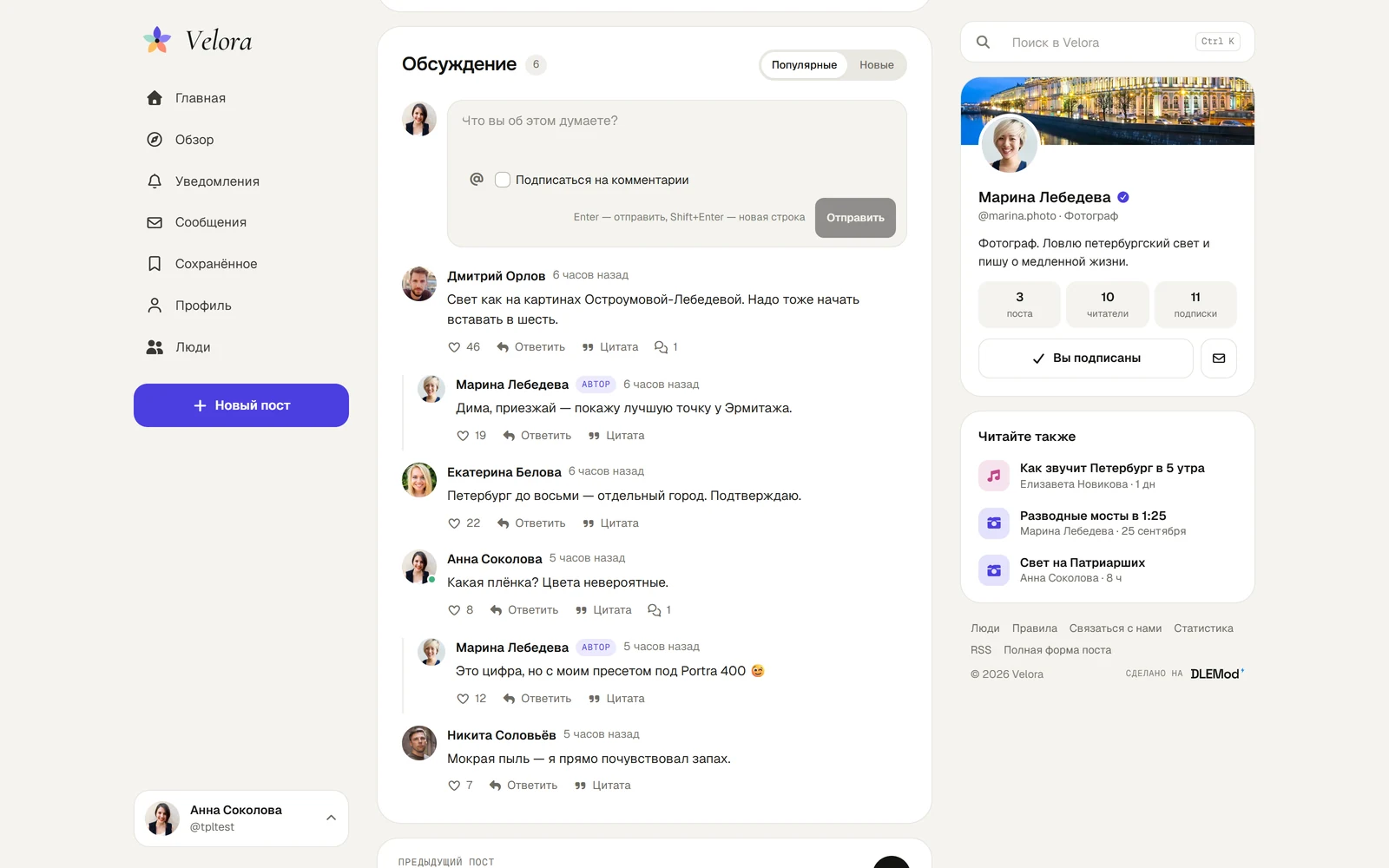The width and height of the screenshot is (1389, 868).
Task: Switch to Новые comments tab
Action: click(877, 65)
